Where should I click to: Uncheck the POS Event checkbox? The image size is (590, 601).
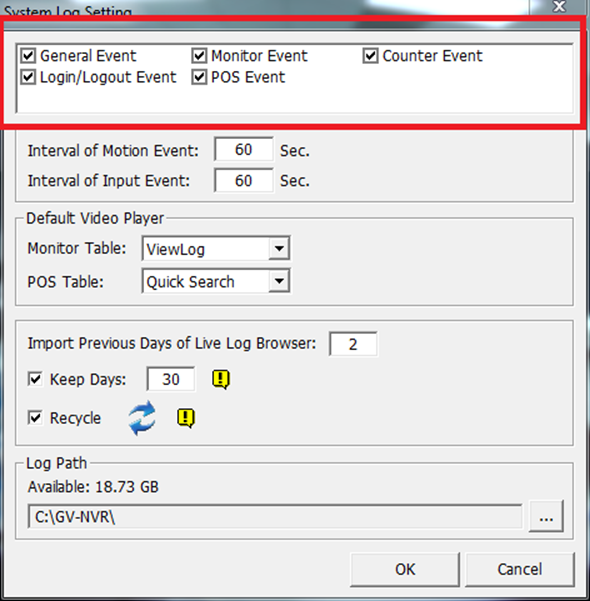199,77
